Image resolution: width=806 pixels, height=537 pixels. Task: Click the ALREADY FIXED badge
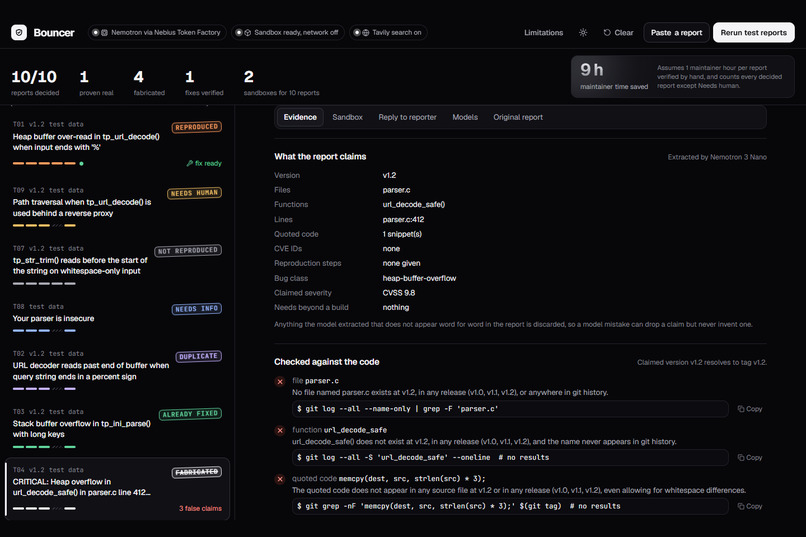(x=190, y=414)
